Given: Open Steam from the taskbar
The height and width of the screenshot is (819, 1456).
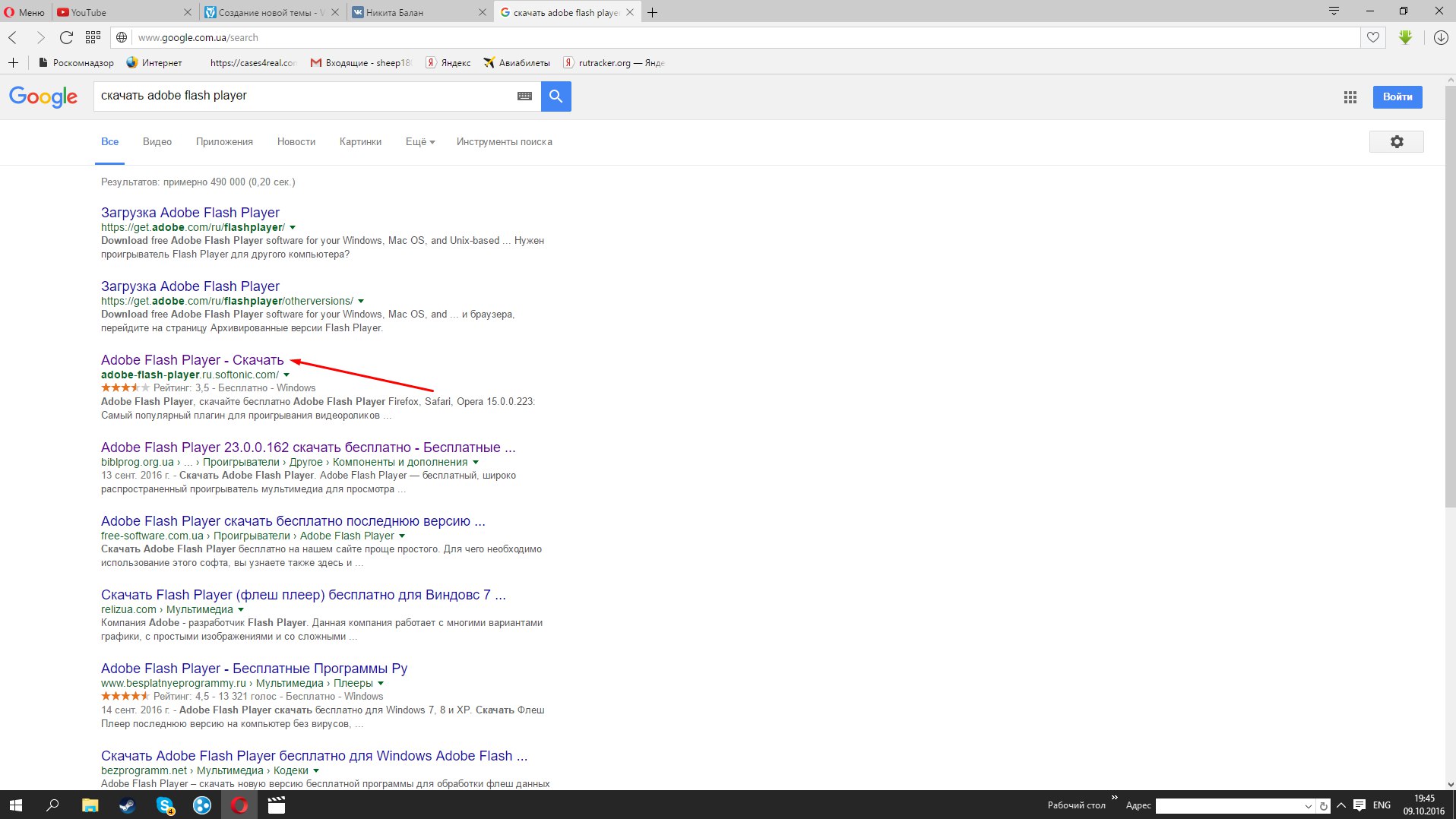Looking at the screenshot, I should 127,805.
